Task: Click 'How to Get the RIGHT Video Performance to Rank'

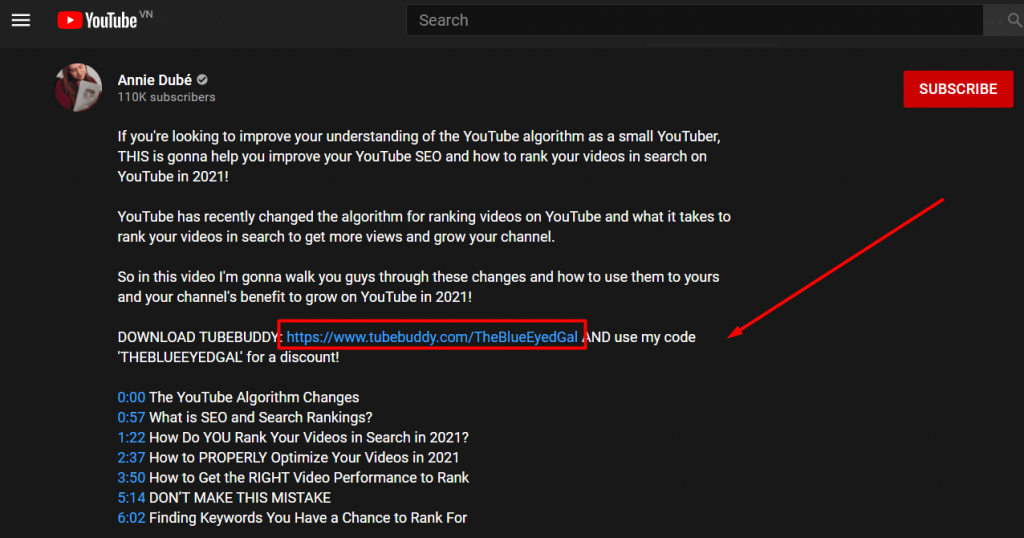Action: coord(309,477)
